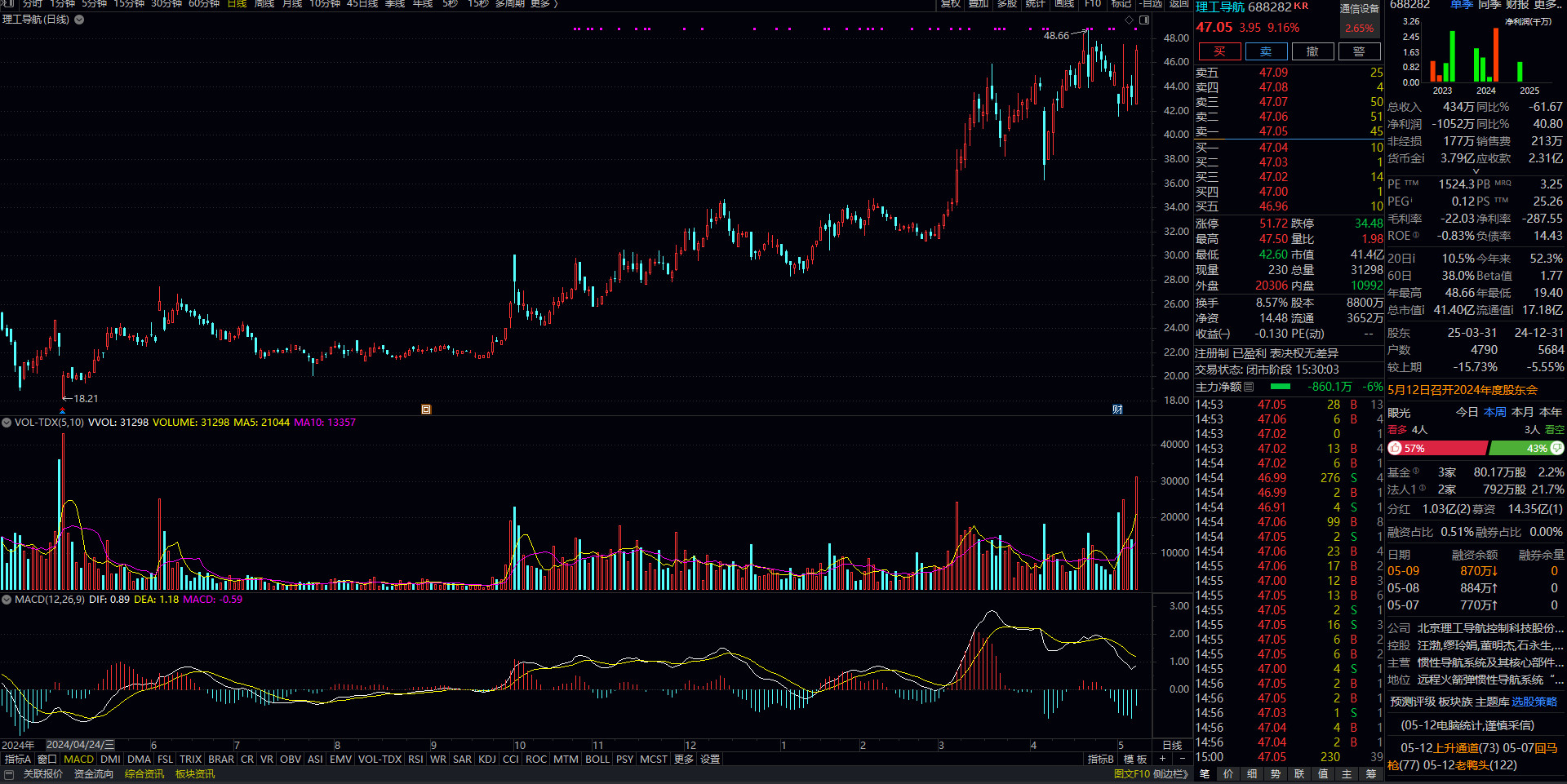
Task: Click the 模板 template button
Action: pyautogui.click(x=1135, y=759)
